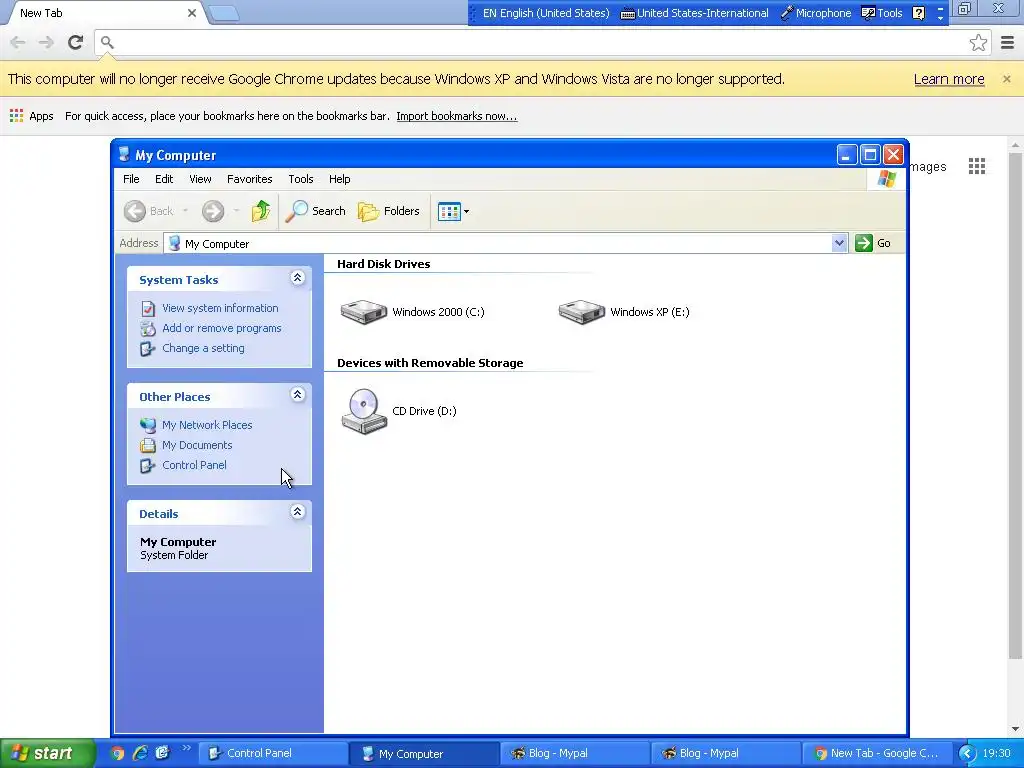Click the Windows flag logo in Explorer
The width and height of the screenshot is (1024, 768).
pyautogui.click(x=886, y=178)
